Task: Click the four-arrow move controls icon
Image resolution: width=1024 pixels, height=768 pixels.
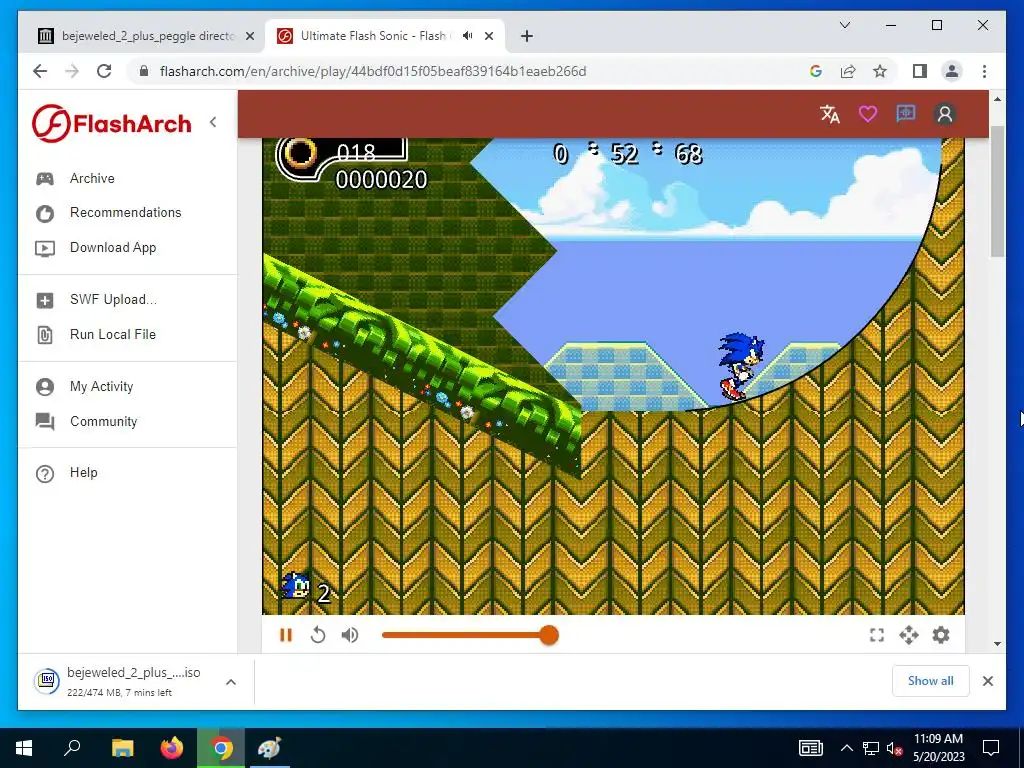Action: click(x=909, y=635)
